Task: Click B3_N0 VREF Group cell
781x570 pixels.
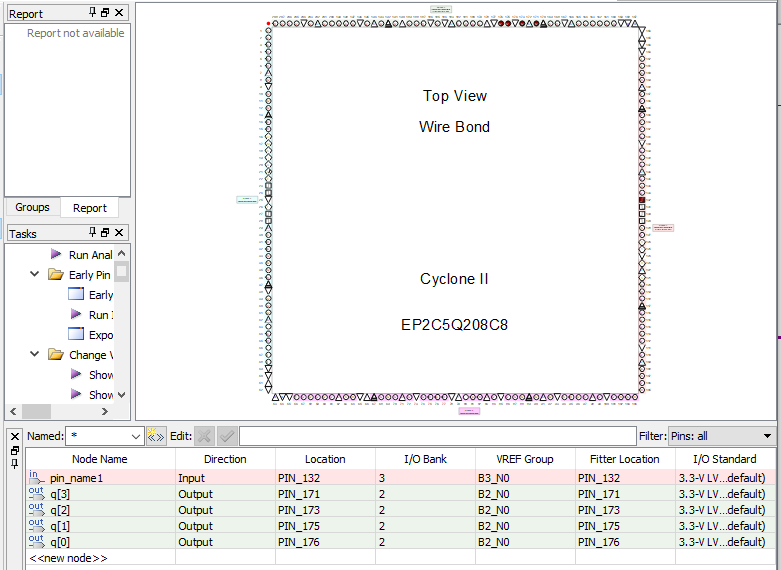Action: click(525, 478)
